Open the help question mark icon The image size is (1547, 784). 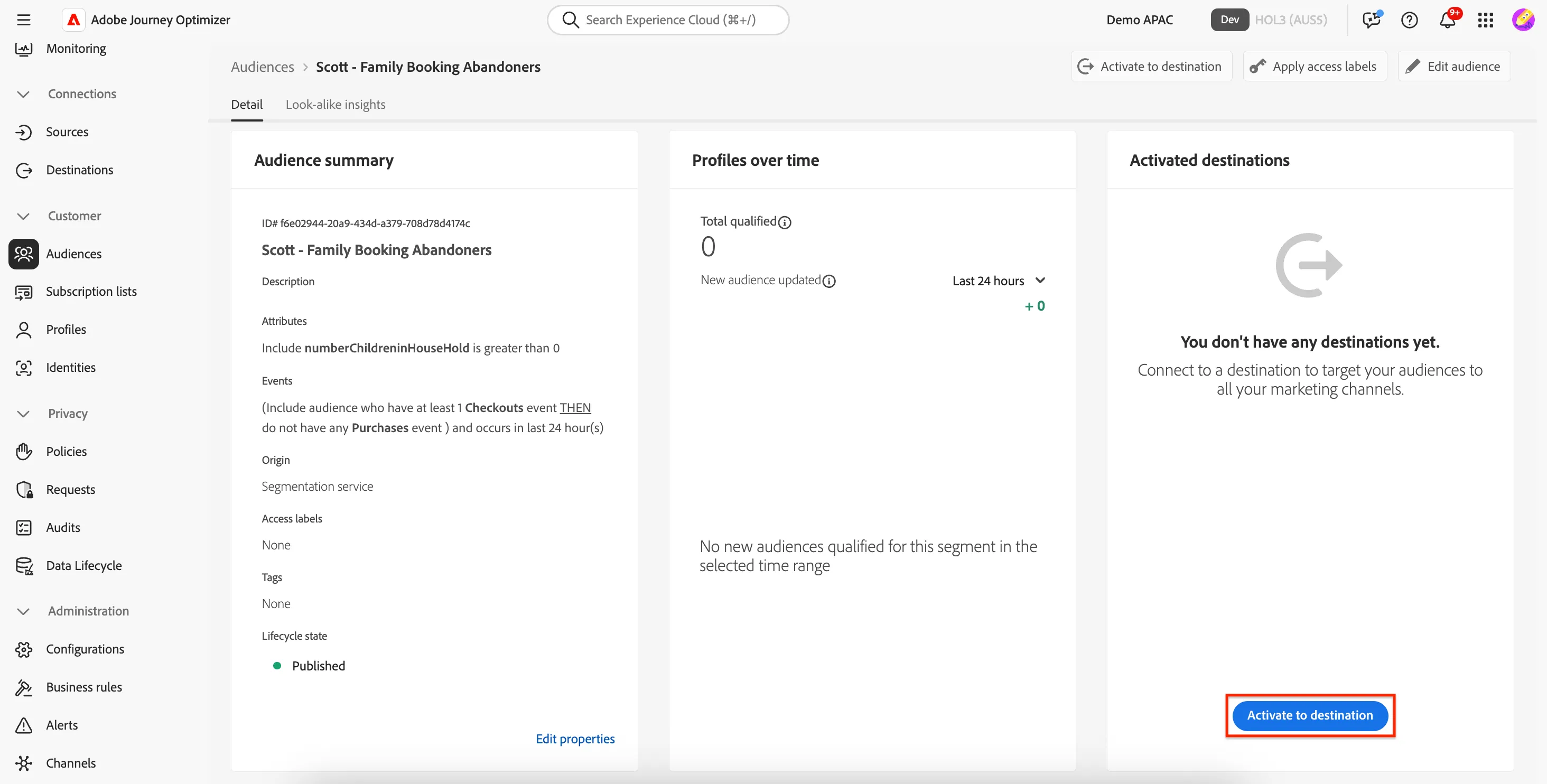(x=1410, y=20)
